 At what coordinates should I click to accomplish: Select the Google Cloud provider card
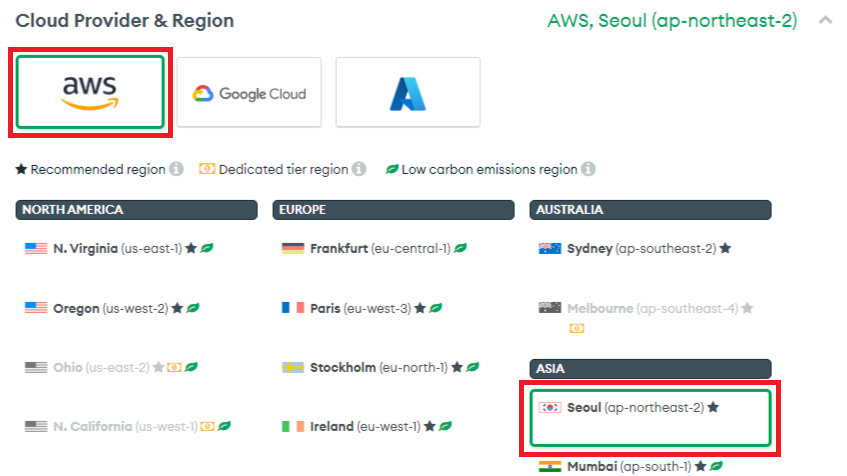coord(249,92)
